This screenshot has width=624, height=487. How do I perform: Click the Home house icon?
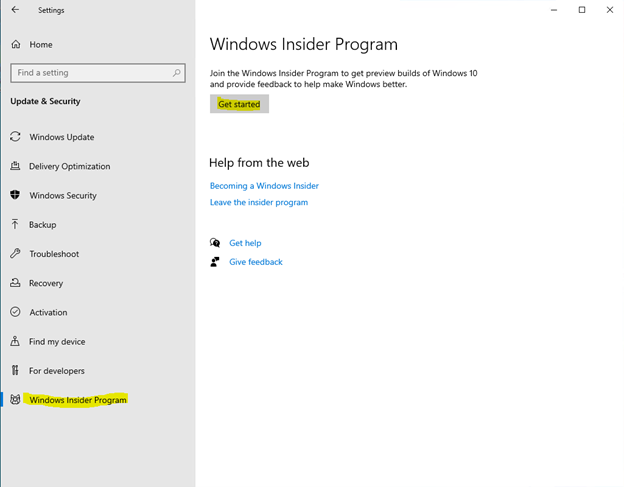pyautogui.click(x=16, y=44)
